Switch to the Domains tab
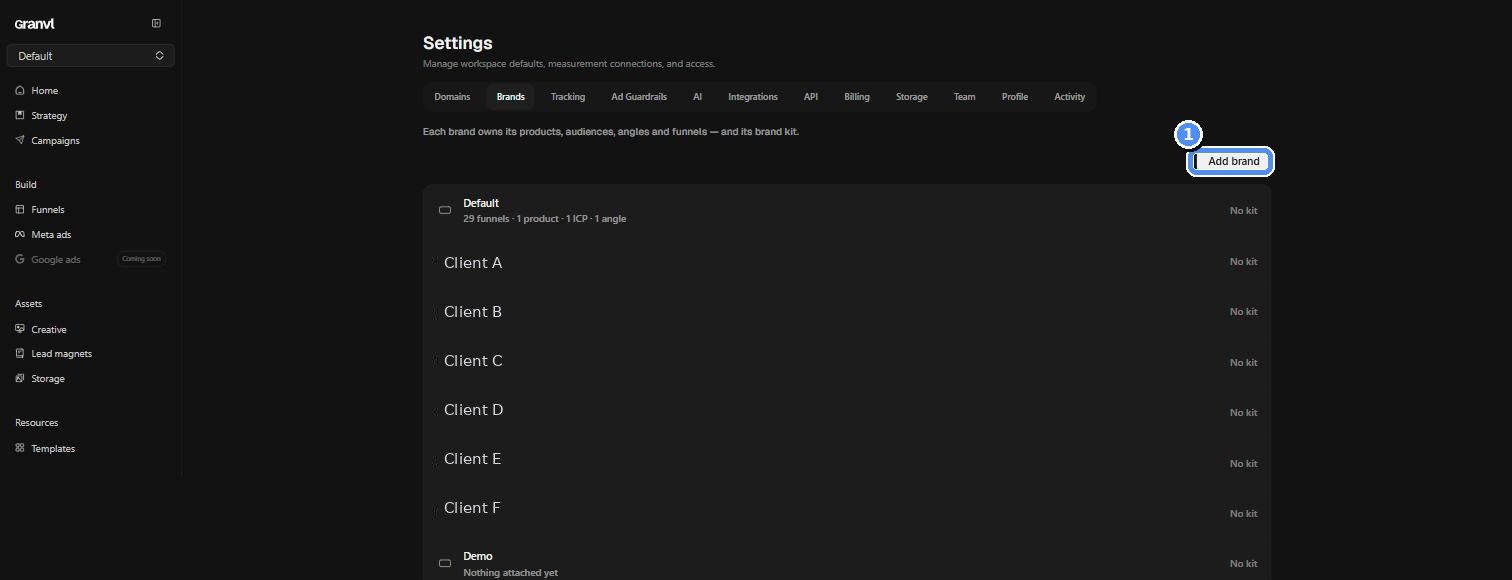The height and width of the screenshot is (580, 1512). 452,97
